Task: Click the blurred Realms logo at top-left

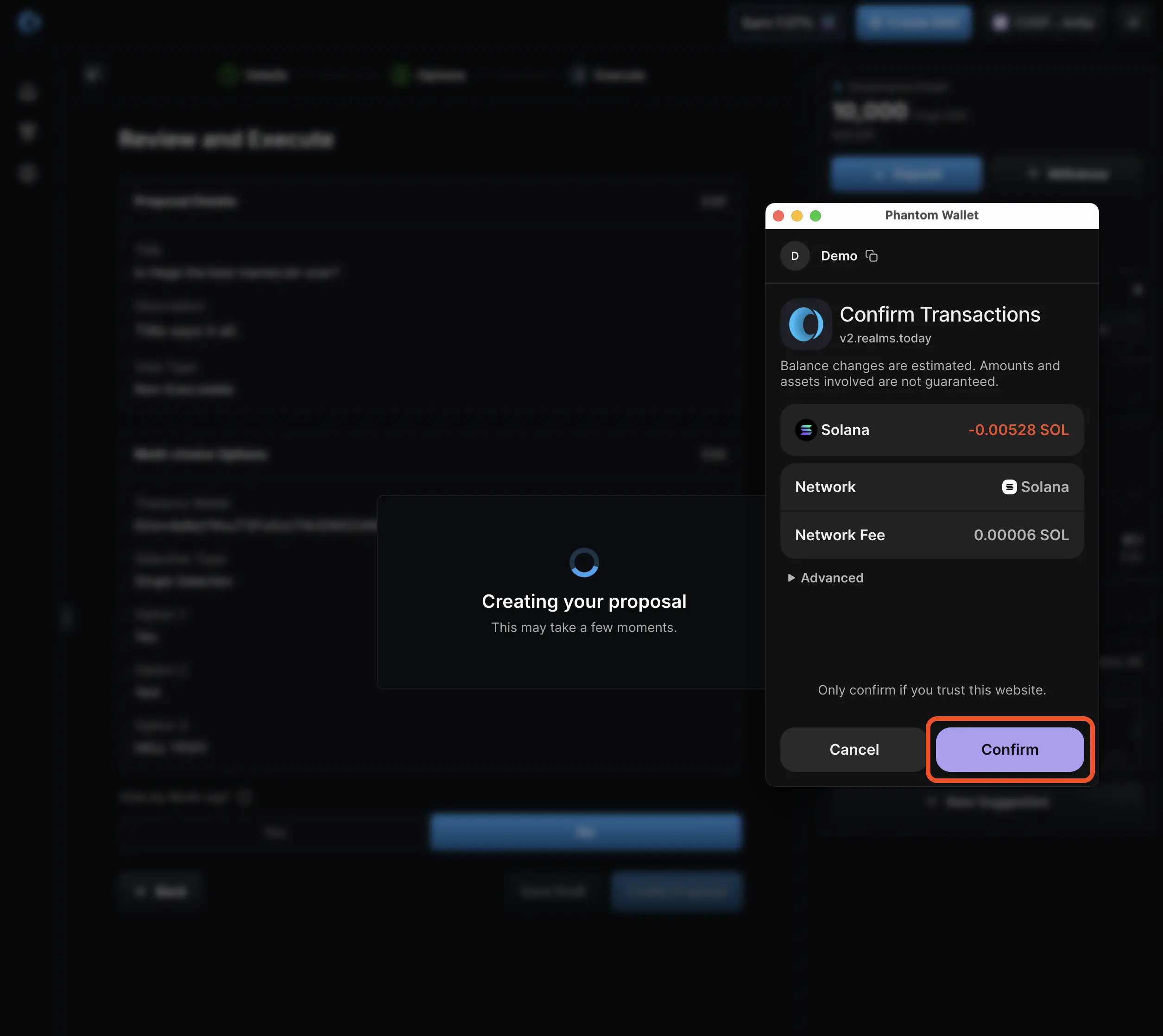Action: pos(28,23)
